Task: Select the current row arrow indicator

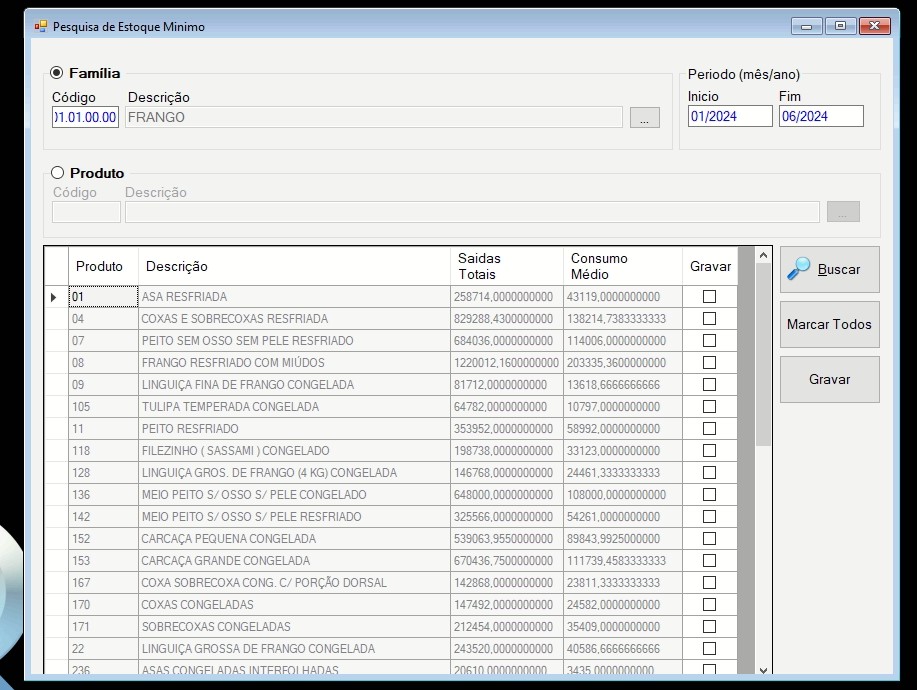Action: click(x=54, y=297)
